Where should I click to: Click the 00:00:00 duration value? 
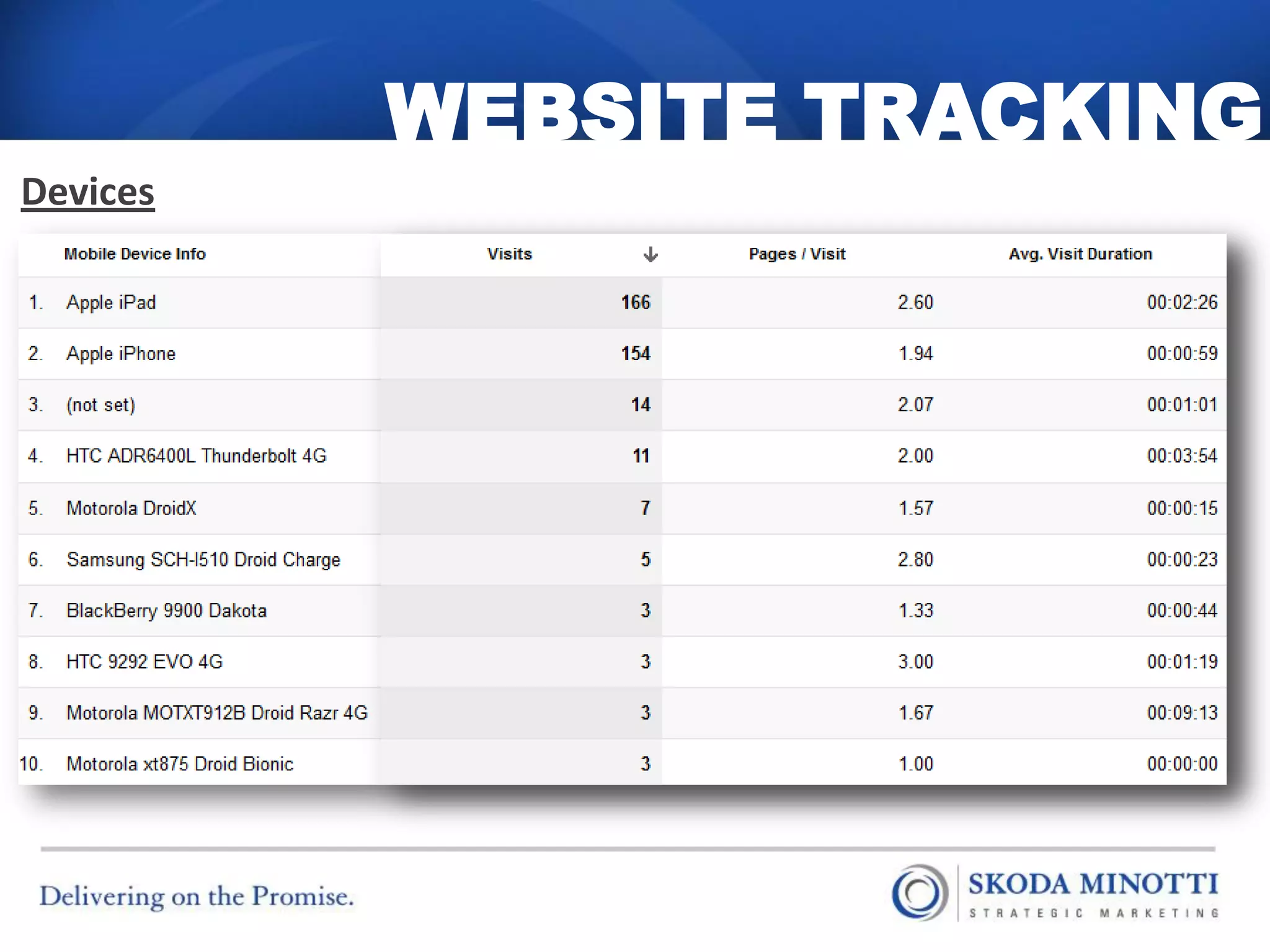click(x=1182, y=764)
